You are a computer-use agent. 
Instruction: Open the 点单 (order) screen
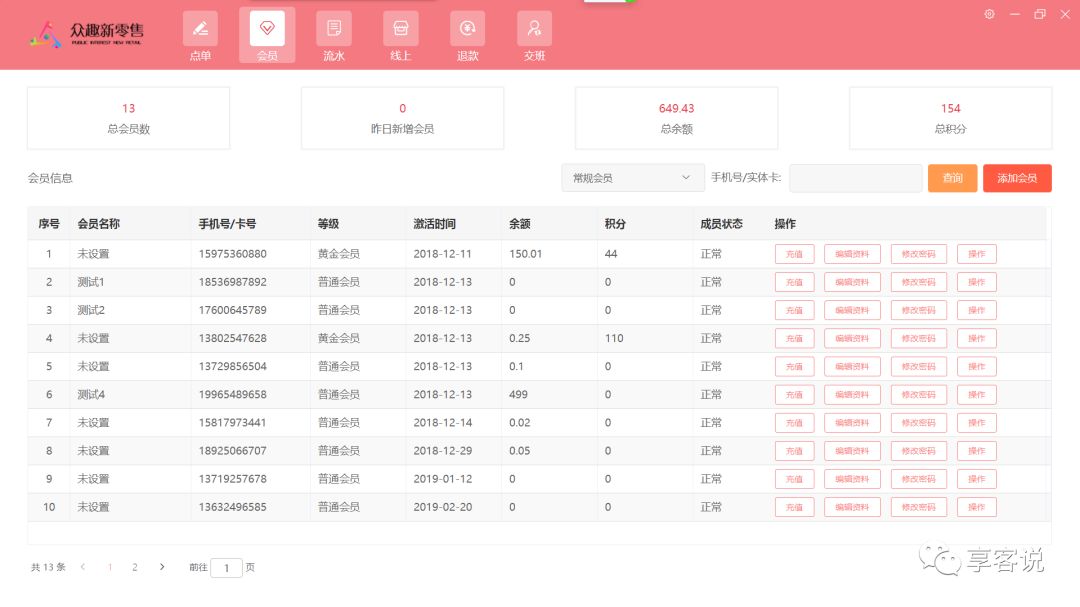tap(200, 35)
